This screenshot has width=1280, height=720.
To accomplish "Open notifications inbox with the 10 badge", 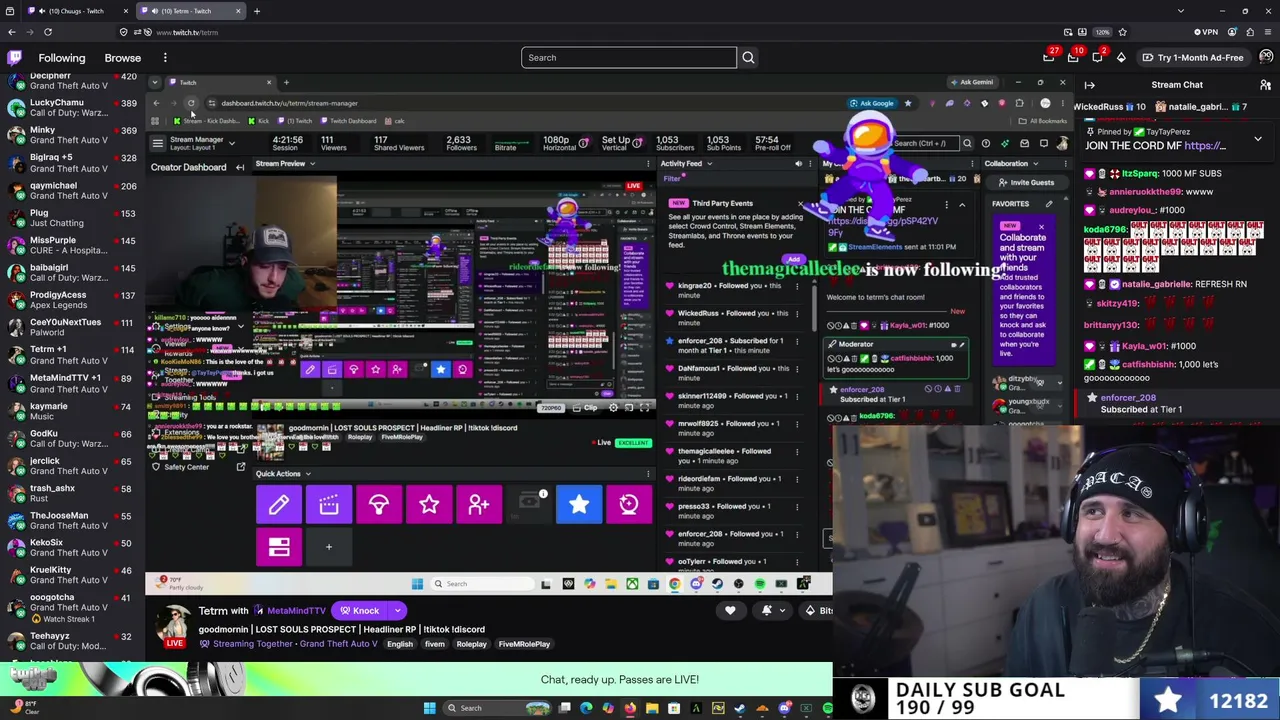I will click(x=1071, y=57).
